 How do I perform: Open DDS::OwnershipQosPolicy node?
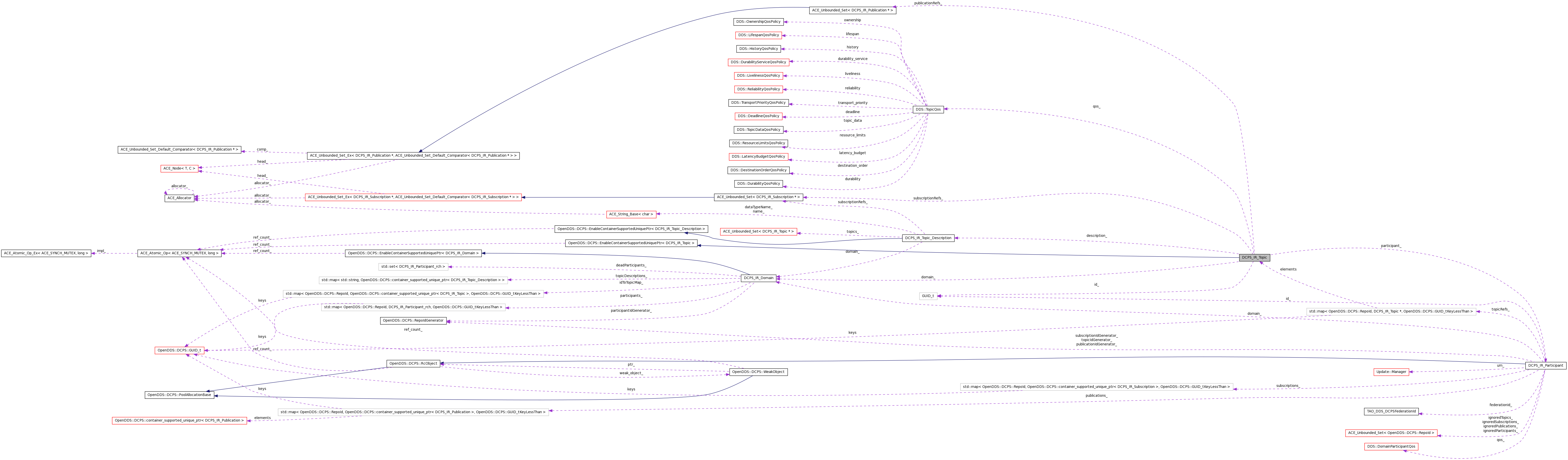[x=758, y=22]
